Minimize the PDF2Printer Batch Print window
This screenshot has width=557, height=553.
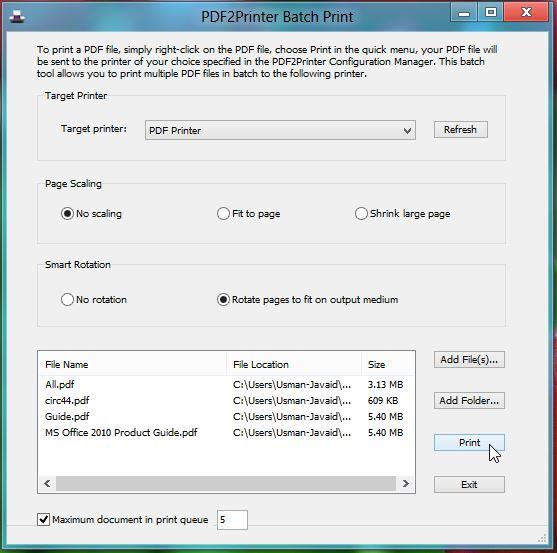pyautogui.click(x=464, y=13)
